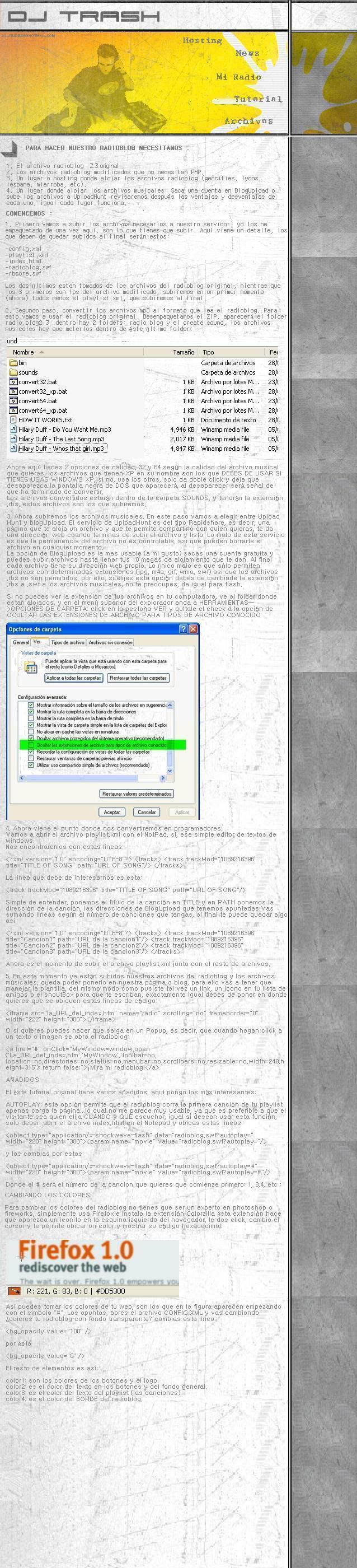Switch to Tipos de archivo tab
The height and width of the screenshot is (1568, 357).
pyautogui.click(x=68, y=643)
